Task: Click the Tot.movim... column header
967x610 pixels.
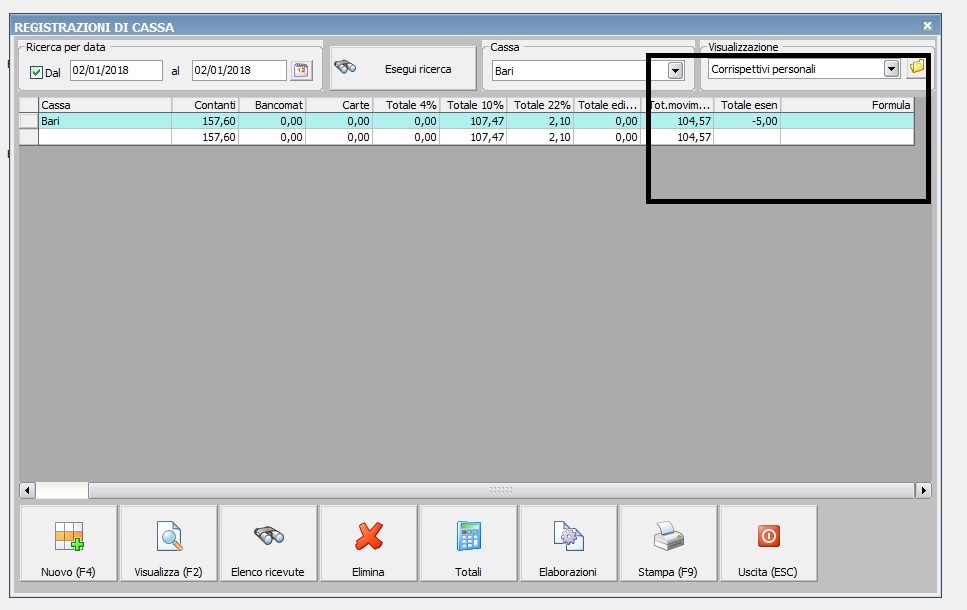Action: pos(678,105)
